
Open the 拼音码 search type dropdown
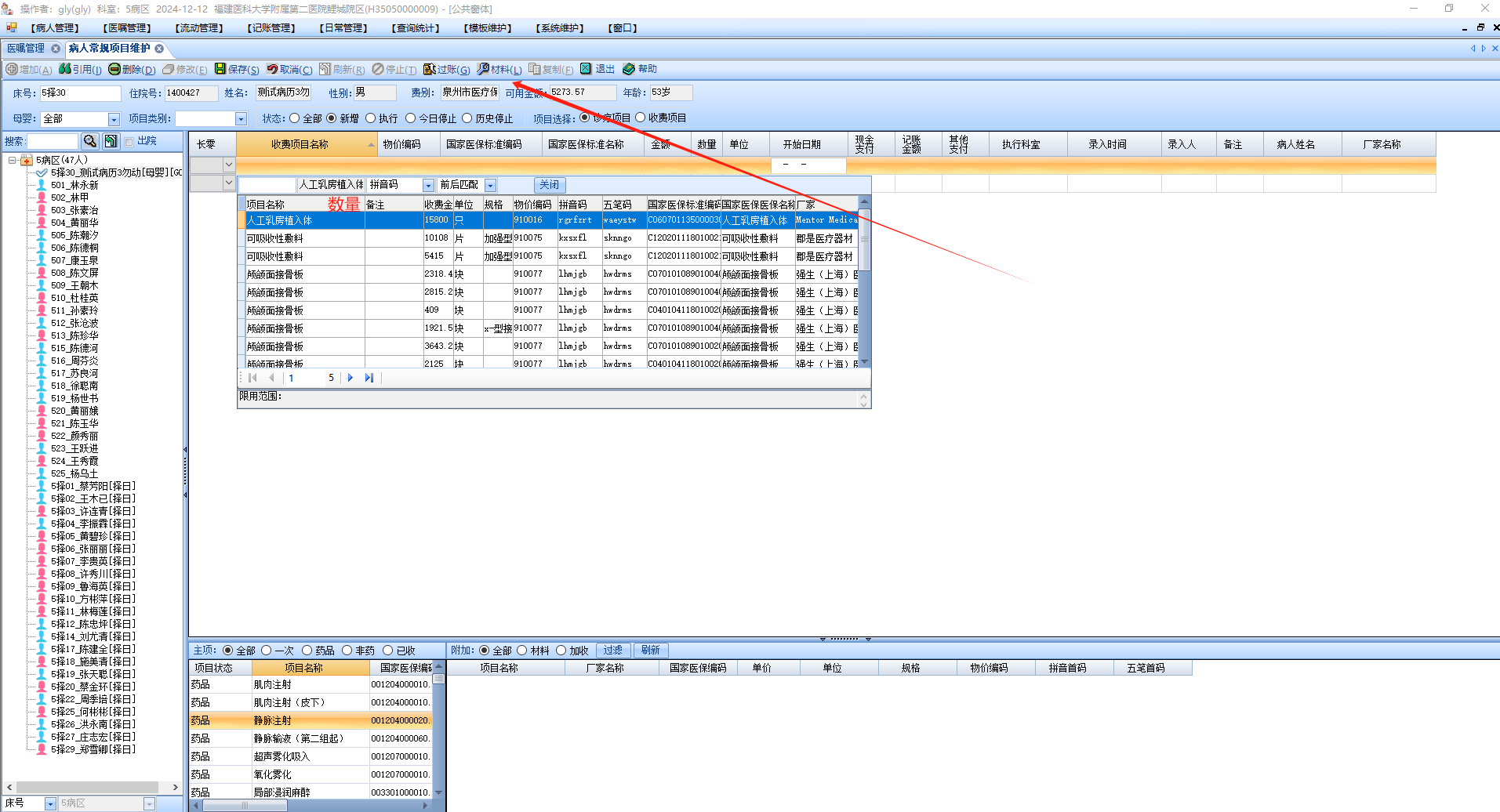tap(428, 185)
